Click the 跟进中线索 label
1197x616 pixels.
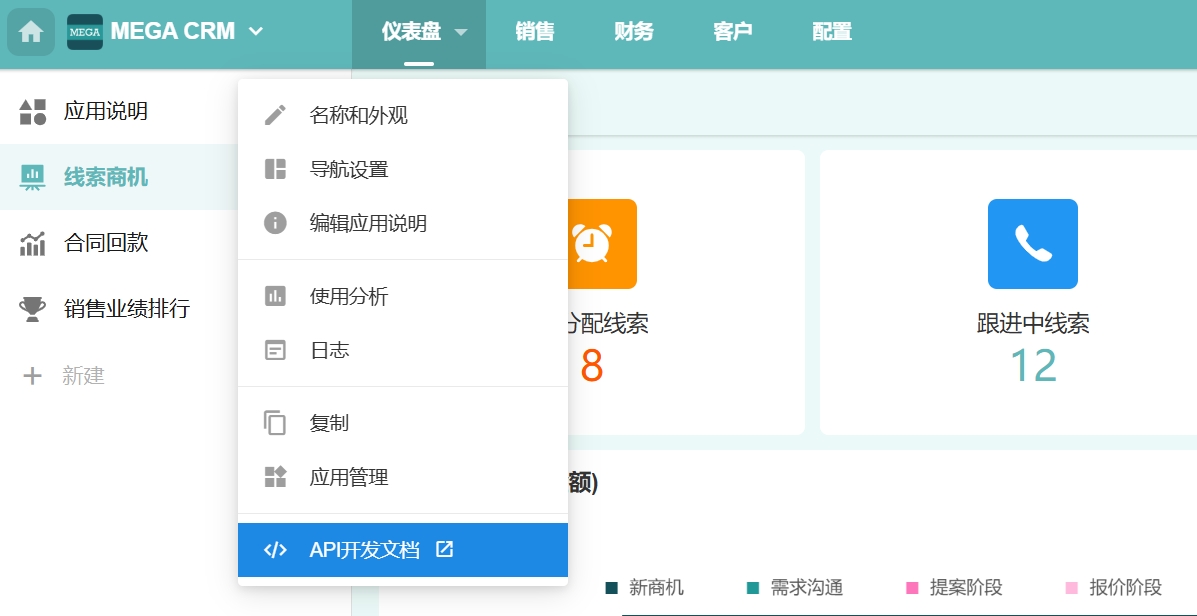[1033, 324]
